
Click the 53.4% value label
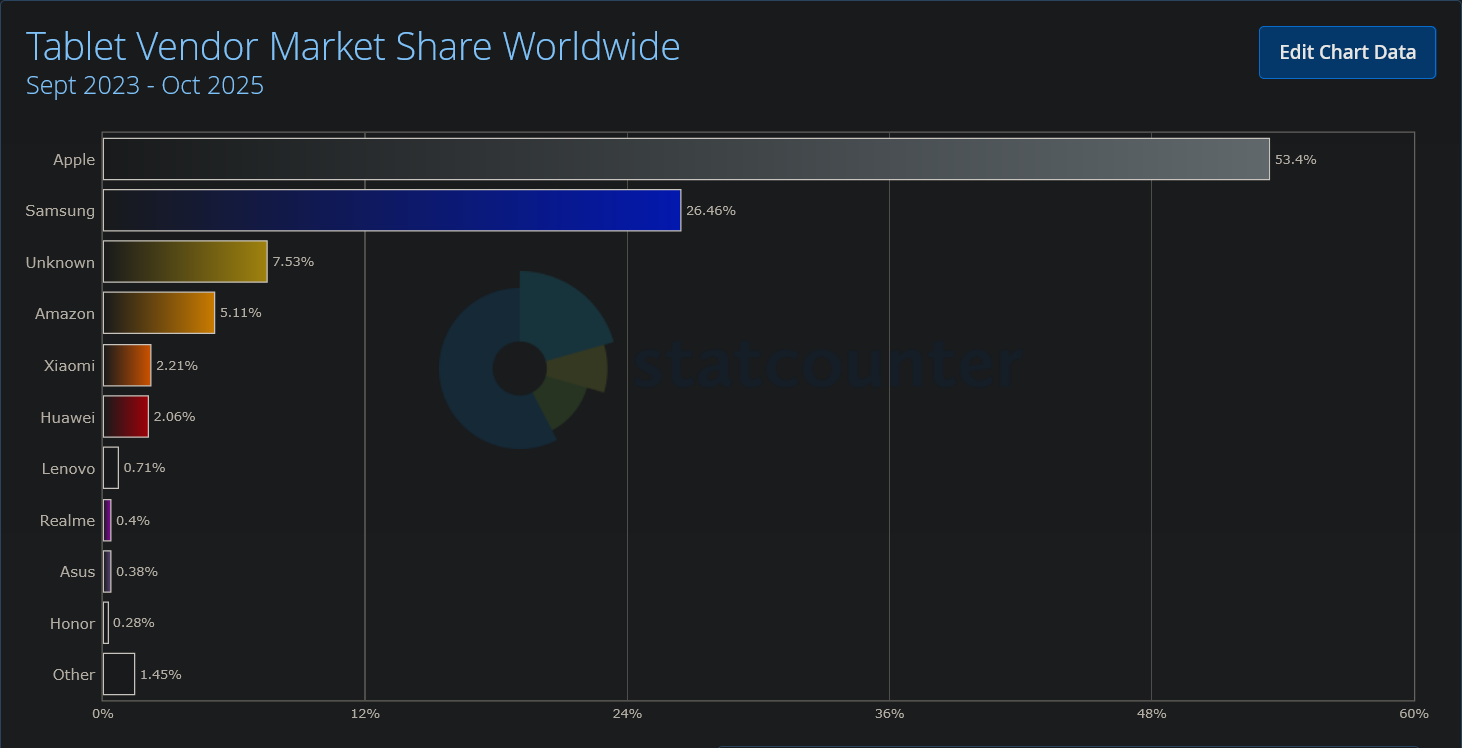point(1296,160)
